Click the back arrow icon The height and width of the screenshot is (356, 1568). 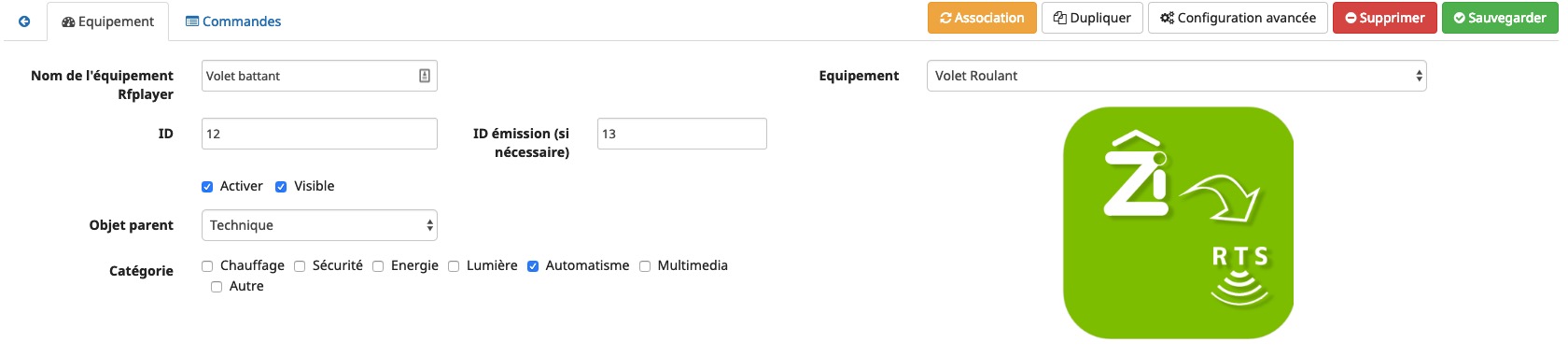pos(24,21)
